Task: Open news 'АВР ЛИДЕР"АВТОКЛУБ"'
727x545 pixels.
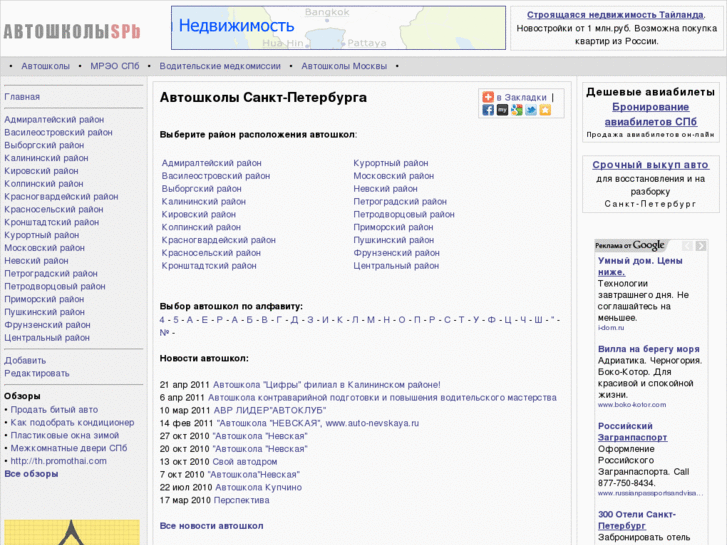Action: click(x=270, y=410)
